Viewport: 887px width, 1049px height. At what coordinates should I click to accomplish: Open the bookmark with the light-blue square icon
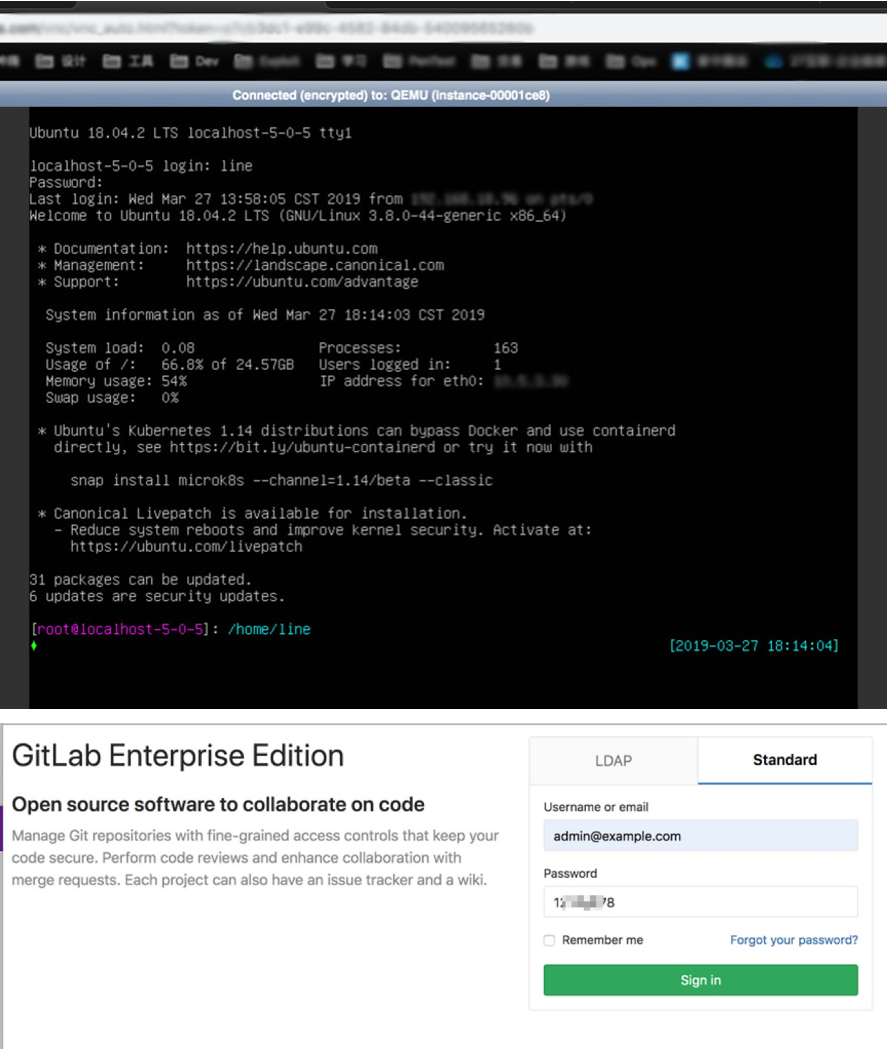[680, 62]
